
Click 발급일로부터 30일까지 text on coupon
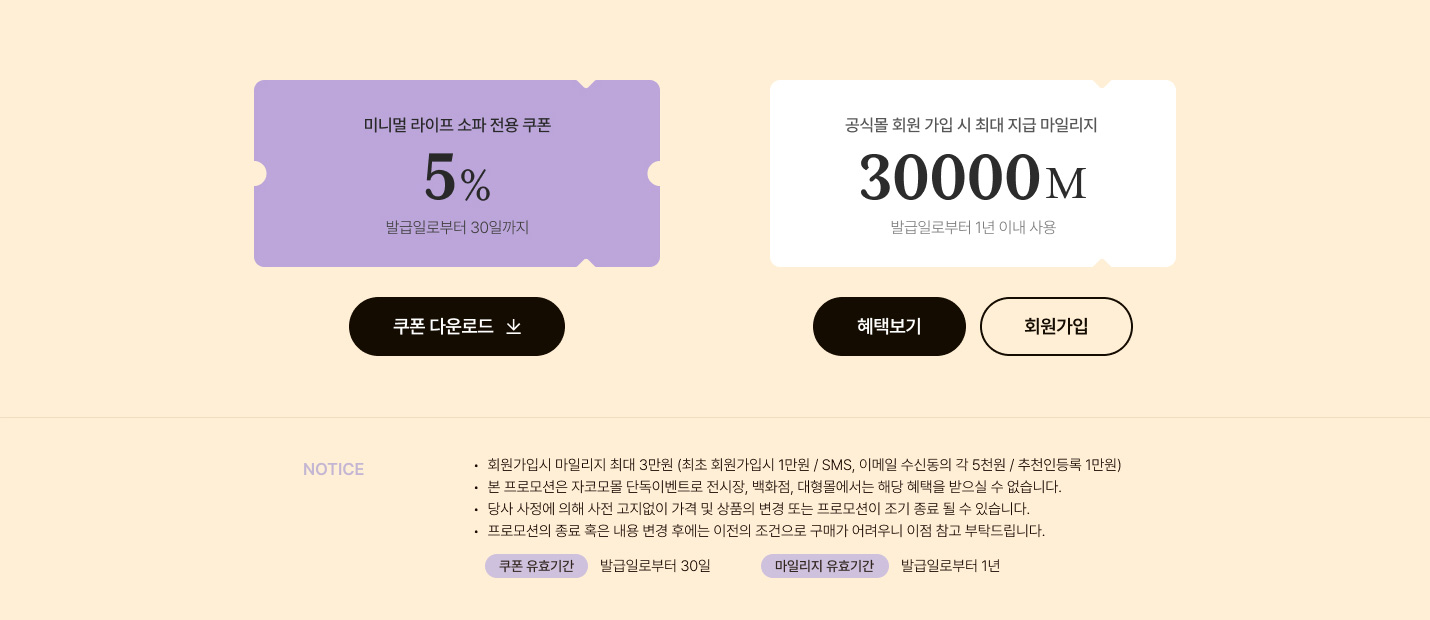[457, 227]
